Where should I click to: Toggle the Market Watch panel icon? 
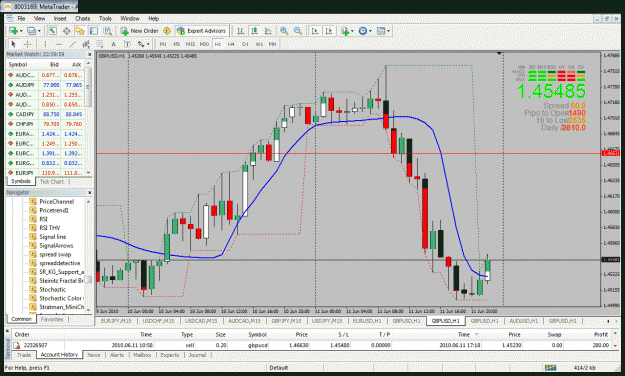tap(53, 31)
